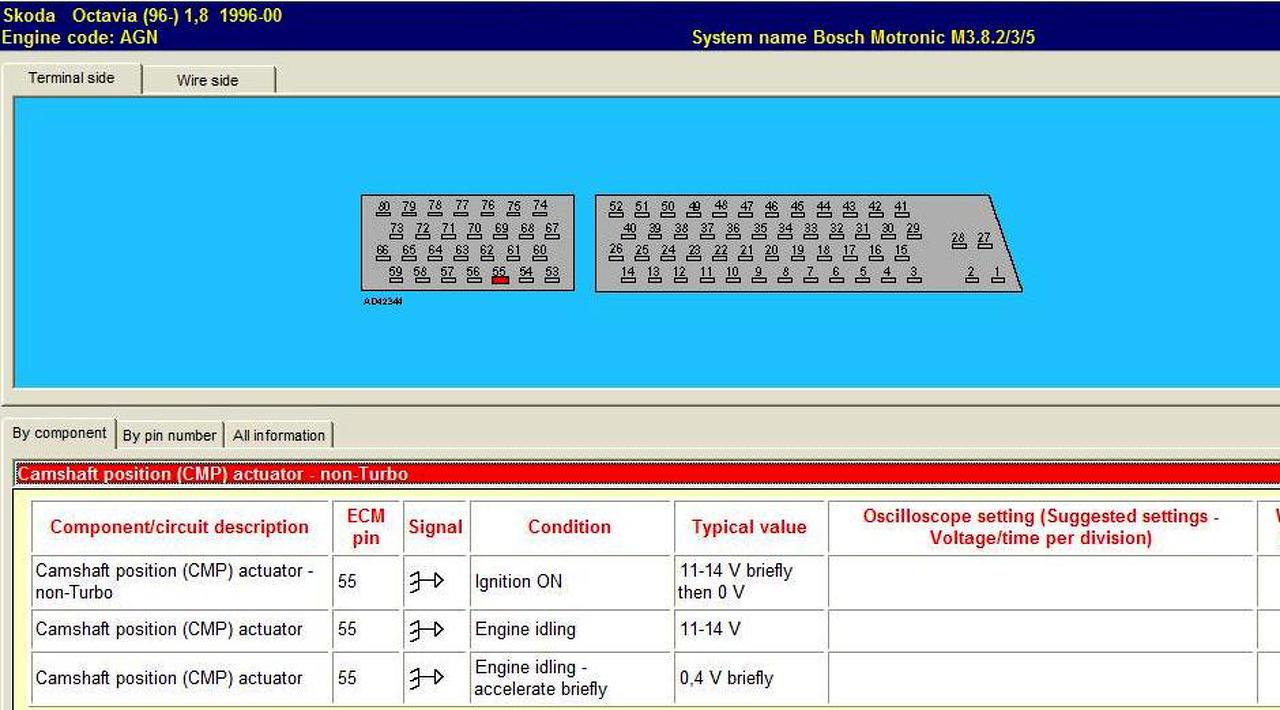Select the red Camshaft position actuator header bar

pyautogui.click(x=647, y=474)
